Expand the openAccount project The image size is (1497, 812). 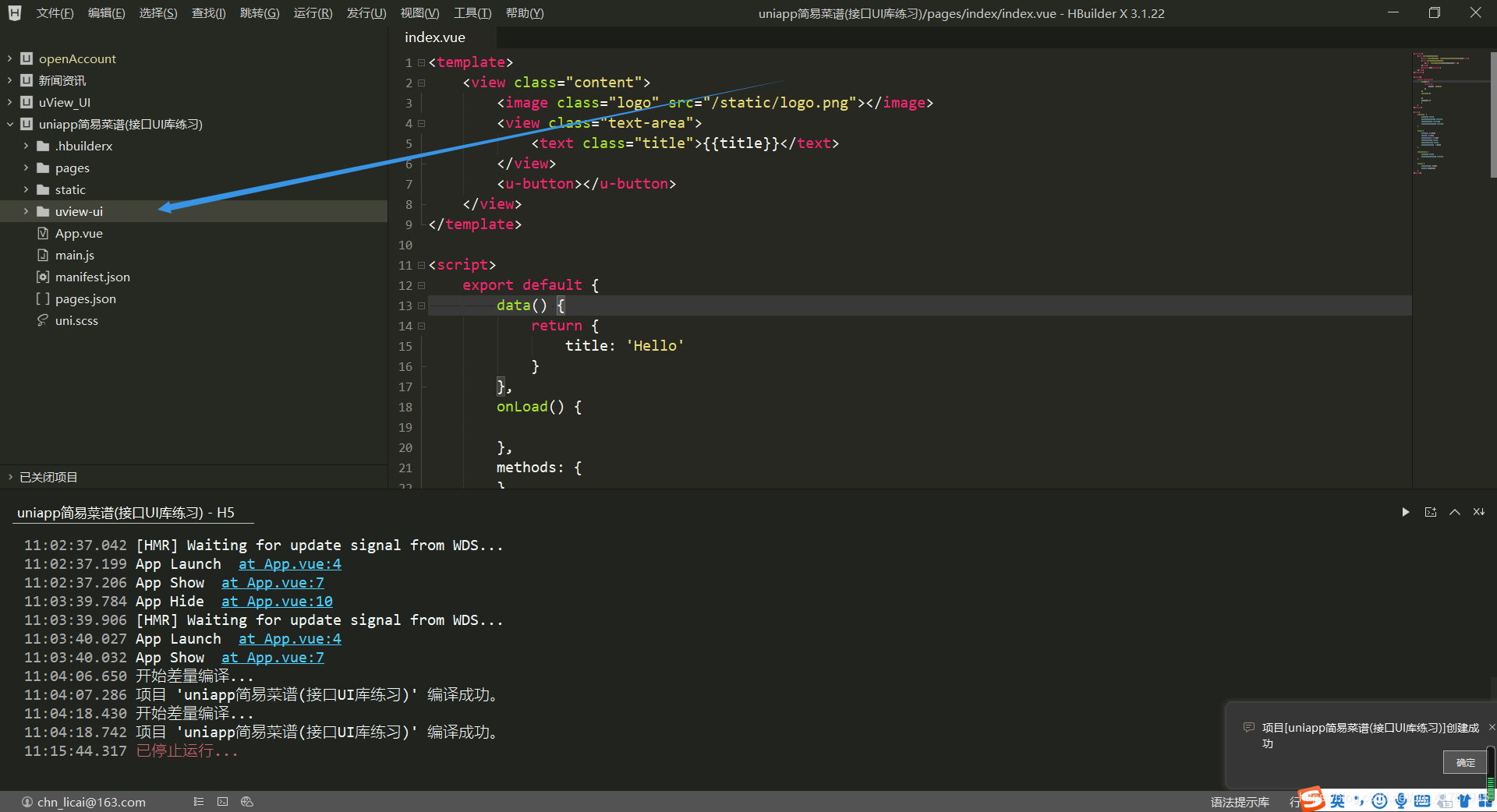[x=10, y=58]
